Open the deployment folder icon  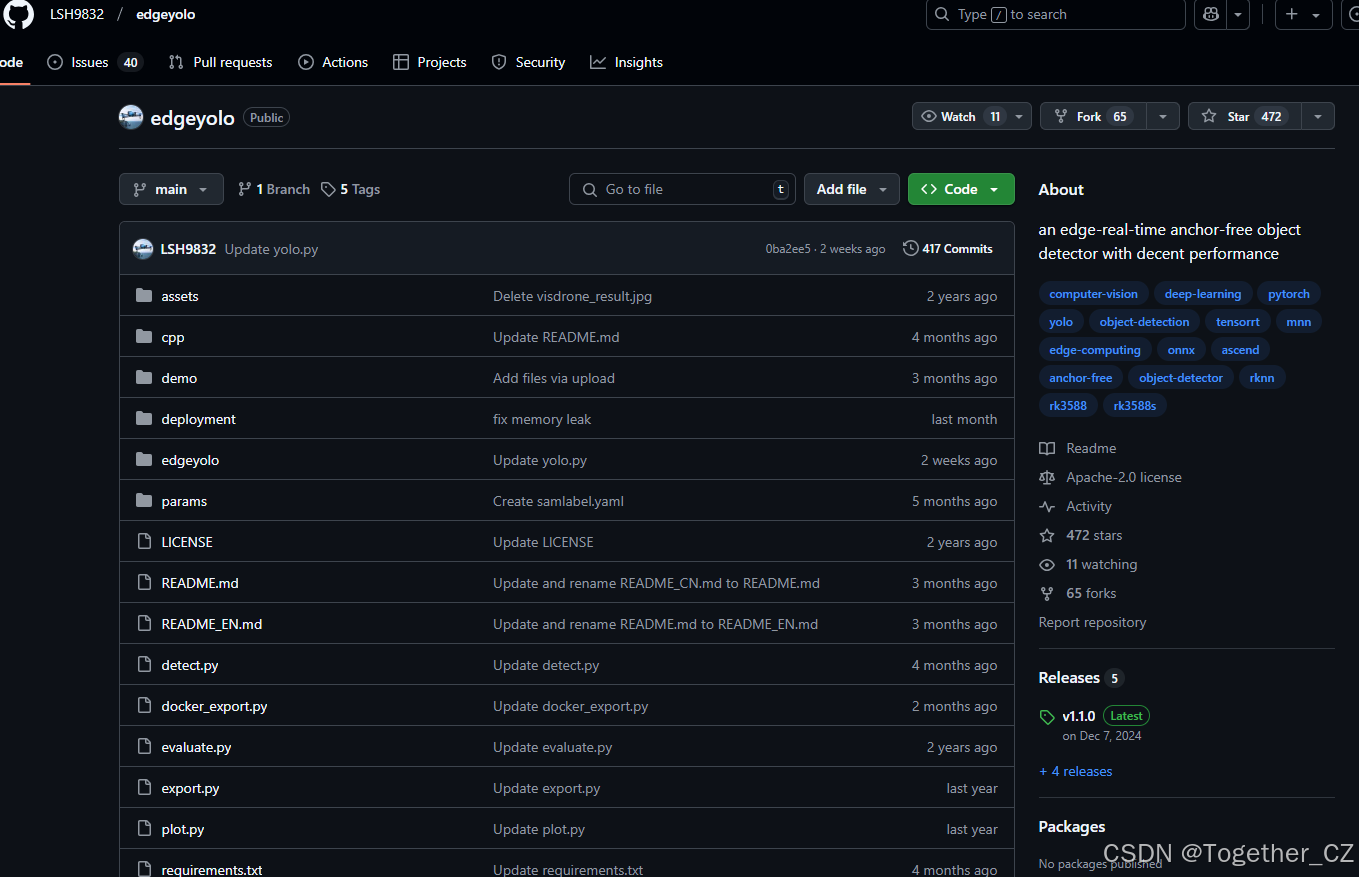[x=144, y=419]
